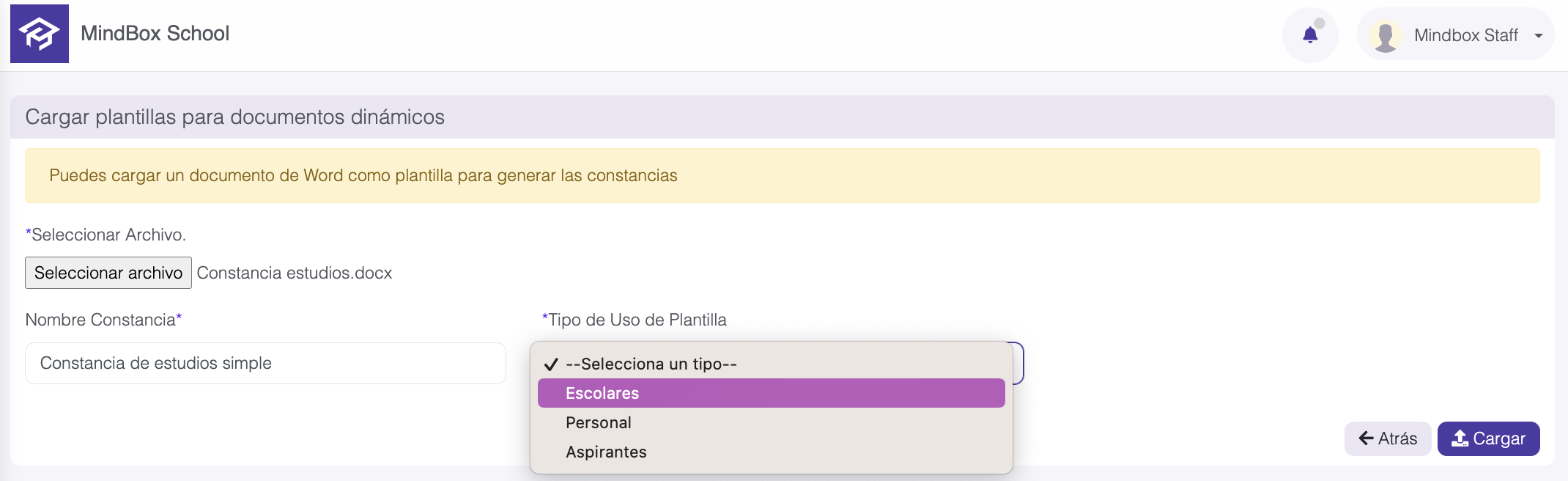Viewport: 1568px width, 481px height.
Task: Click the upload icon in Cargar
Action: pyautogui.click(x=1460, y=438)
